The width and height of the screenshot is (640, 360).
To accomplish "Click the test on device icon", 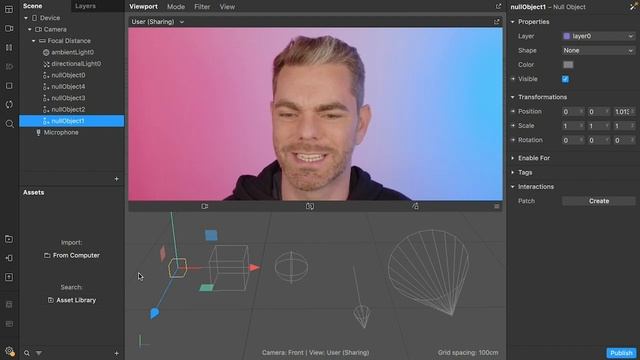I will click(9, 258).
